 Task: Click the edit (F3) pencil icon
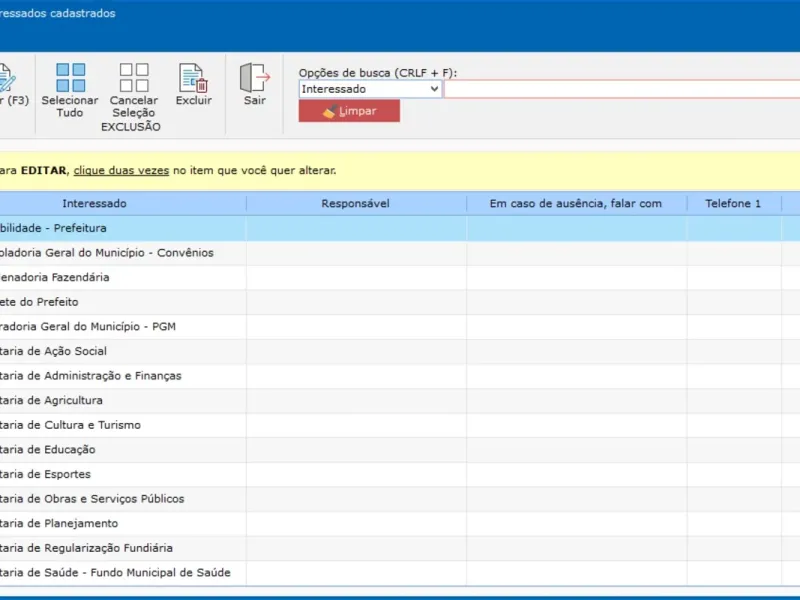(x=8, y=78)
